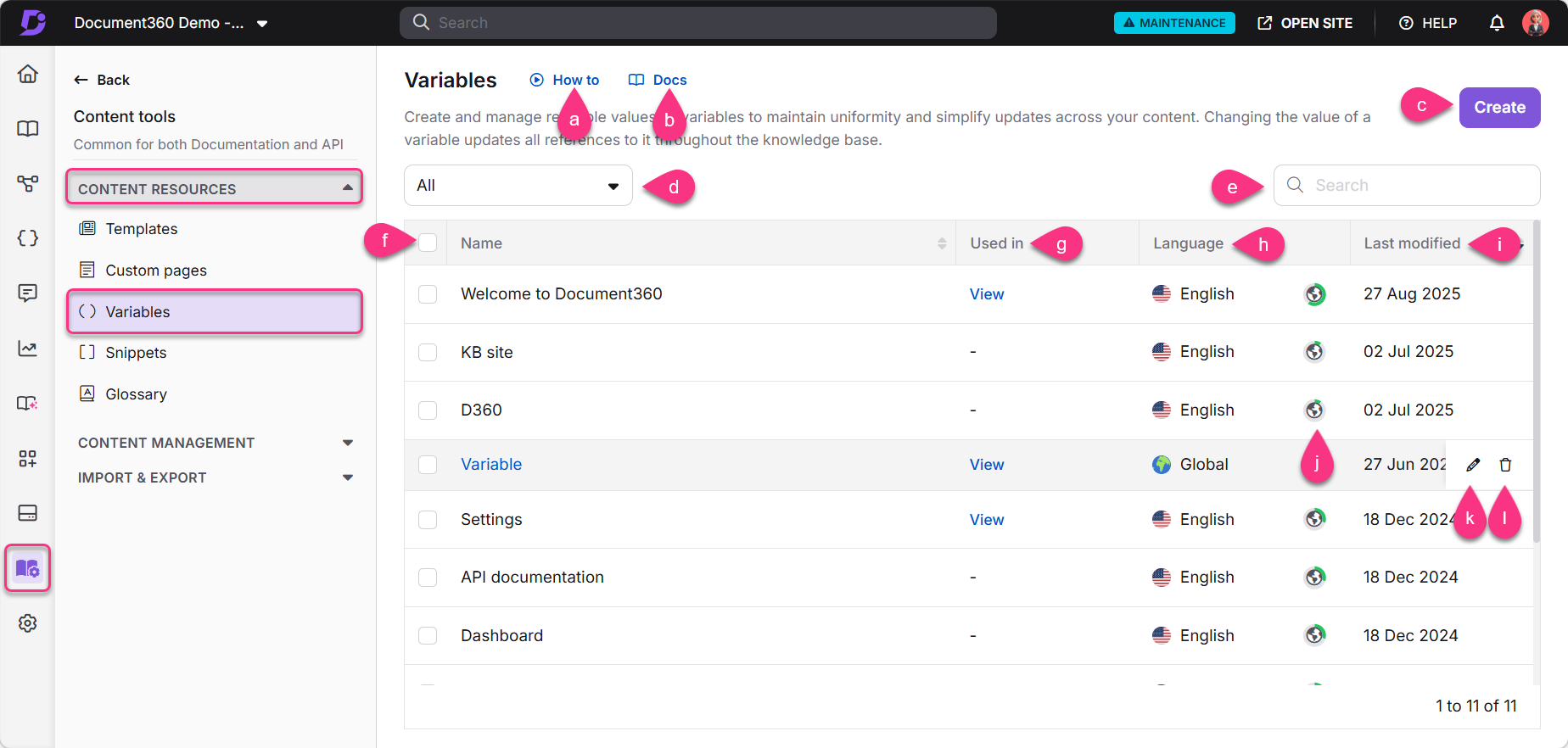This screenshot has height=748, width=1568.
Task: Click the Global language cell
Action: tap(1190, 465)
